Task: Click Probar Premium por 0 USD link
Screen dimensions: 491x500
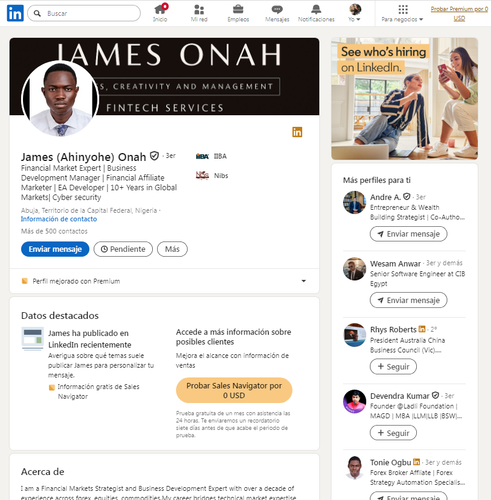Action: (x=459, y=13)
